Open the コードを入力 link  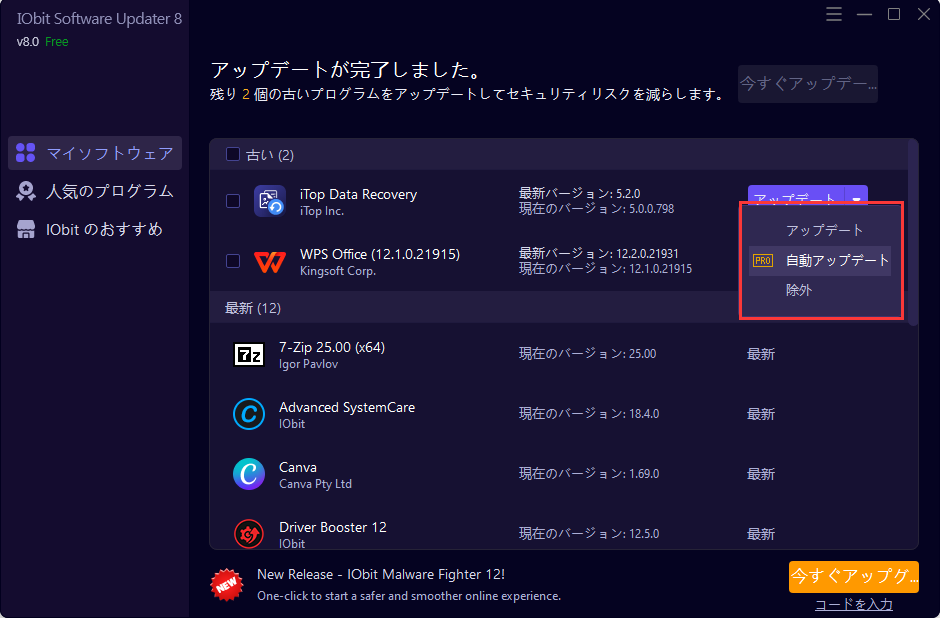(854, 604)
